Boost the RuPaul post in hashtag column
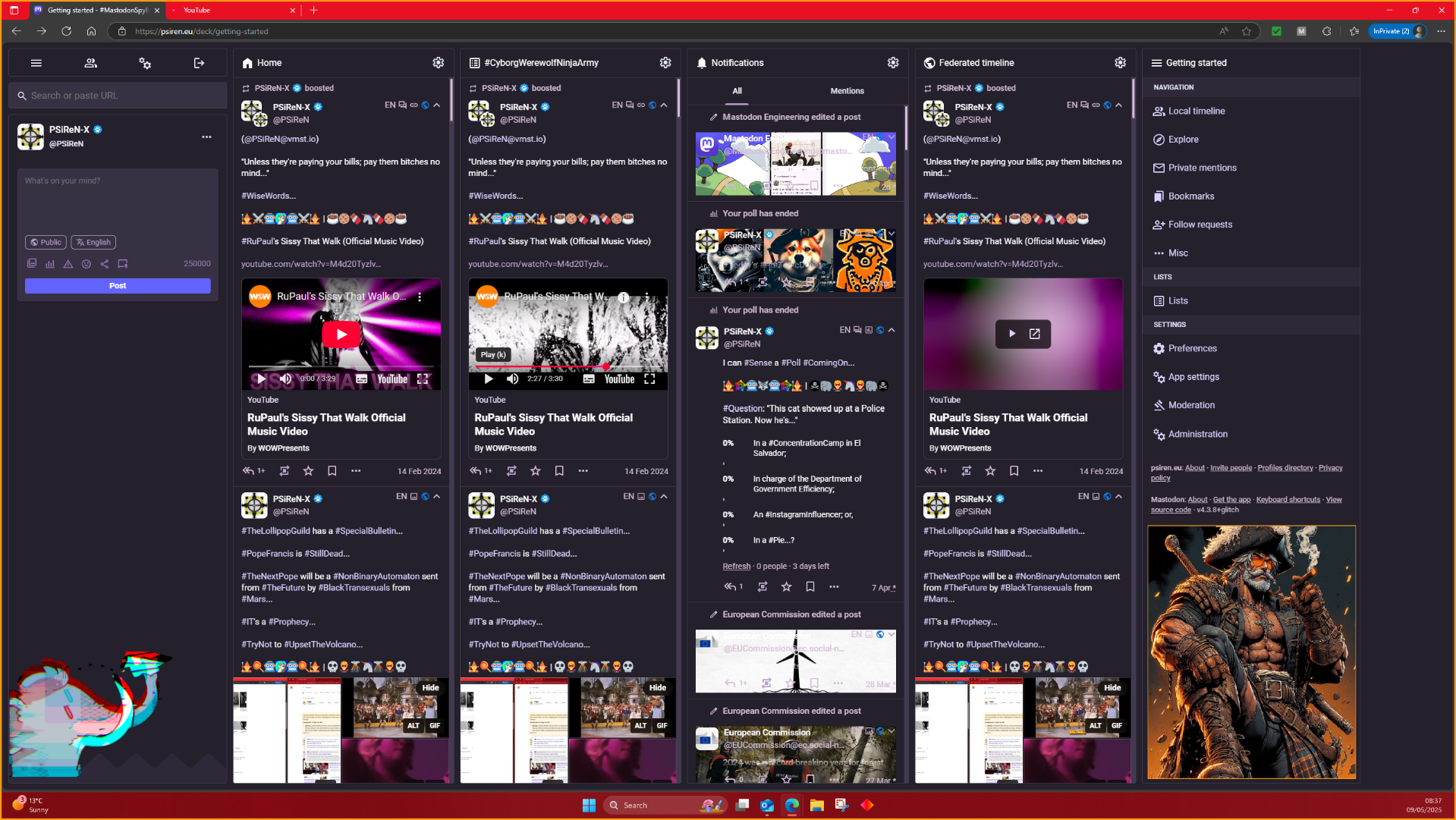 point(511,471)
